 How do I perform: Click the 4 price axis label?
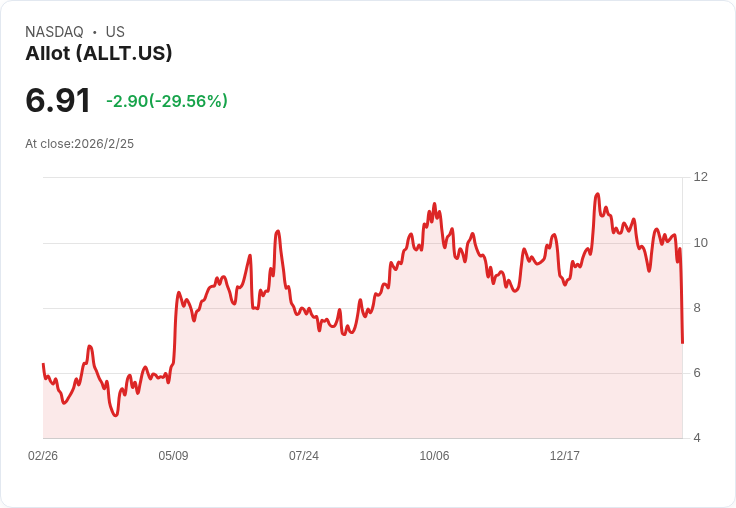pyautogui.click(x=697, y=438)
